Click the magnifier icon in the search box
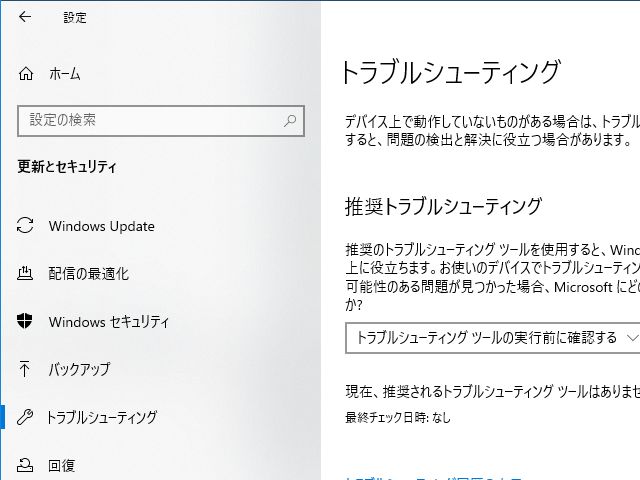The image size is (640, 480). (290, 120)
